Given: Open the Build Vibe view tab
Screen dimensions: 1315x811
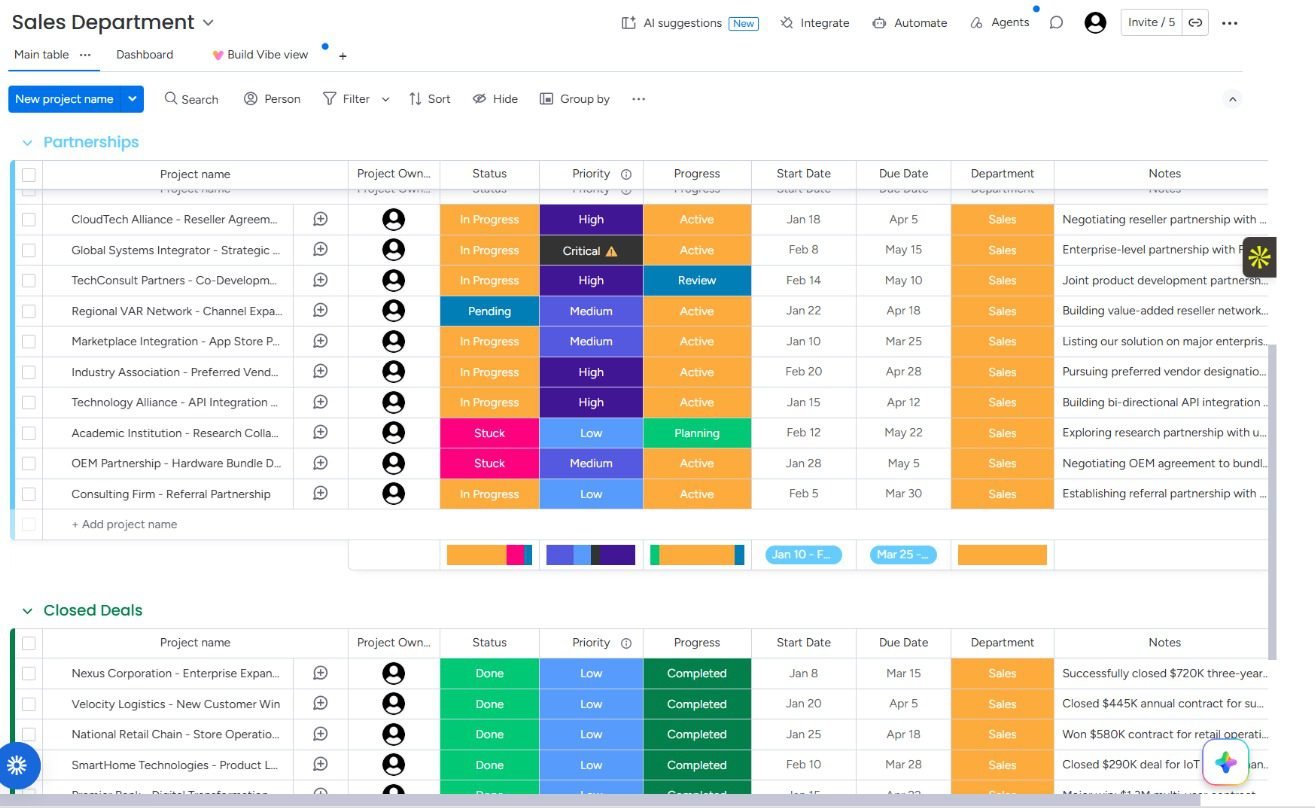Looking at the screenshot, I should click(x=260, y=55).
